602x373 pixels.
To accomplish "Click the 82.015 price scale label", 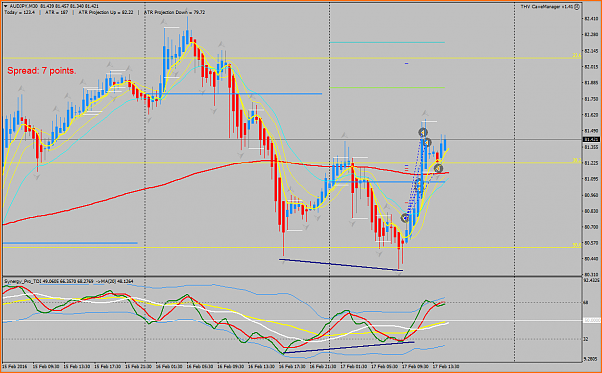I will pos(591,67).
